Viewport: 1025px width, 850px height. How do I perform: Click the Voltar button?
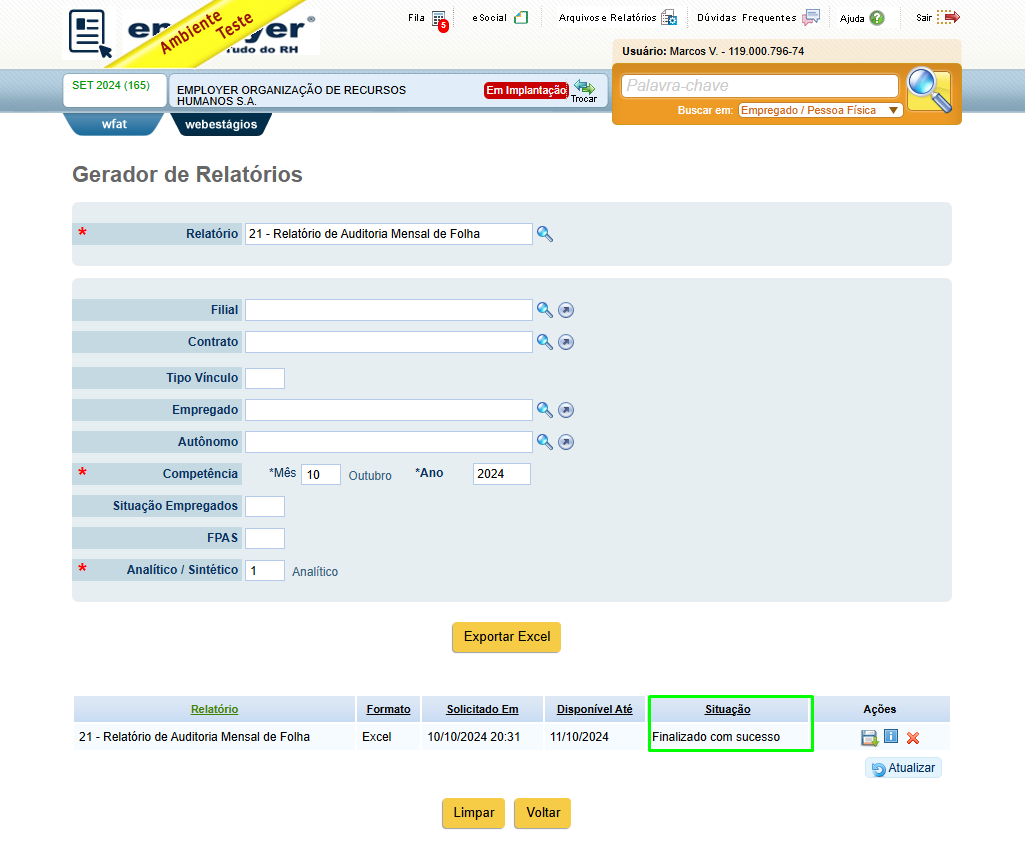[x=543, y=813]
